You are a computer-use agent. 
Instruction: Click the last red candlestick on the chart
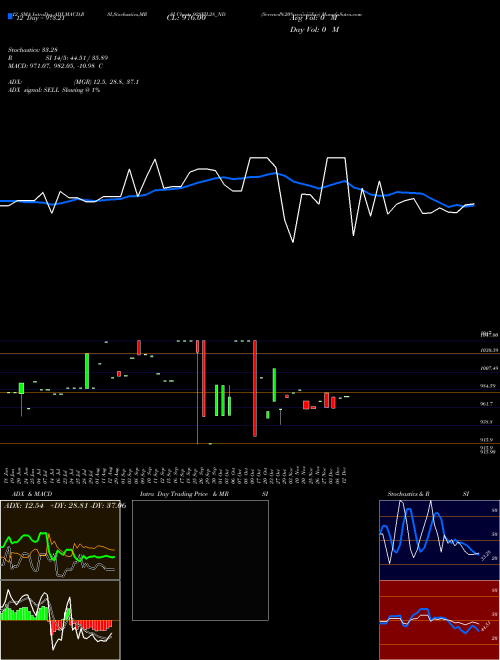(333, 402)
